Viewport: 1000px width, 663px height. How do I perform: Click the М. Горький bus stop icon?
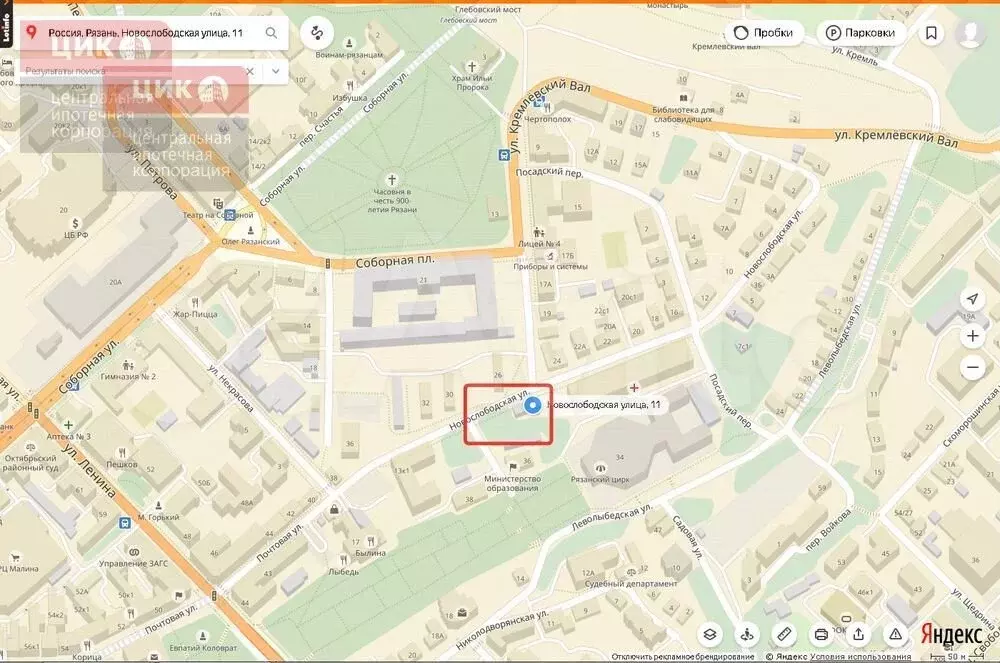click(125, 523)
